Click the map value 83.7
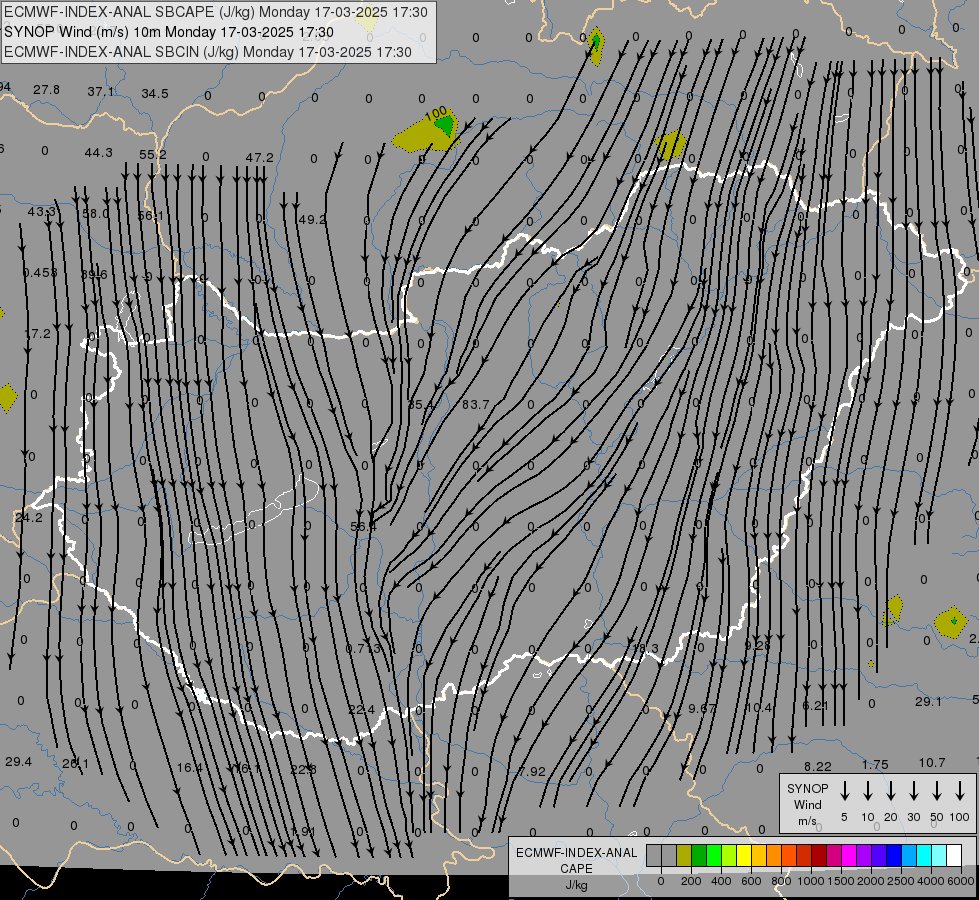This screenshot has height=900, width=979. point(476,405)
